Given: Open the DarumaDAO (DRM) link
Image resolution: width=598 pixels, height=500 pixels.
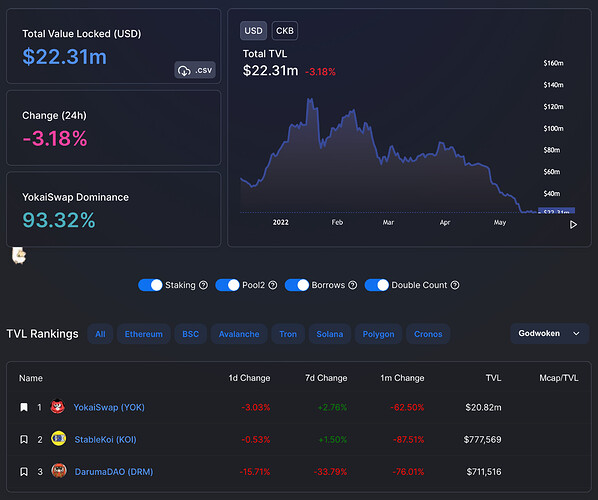Looking at the screenshot, I should pyautogui.click(x=114, y=472).
